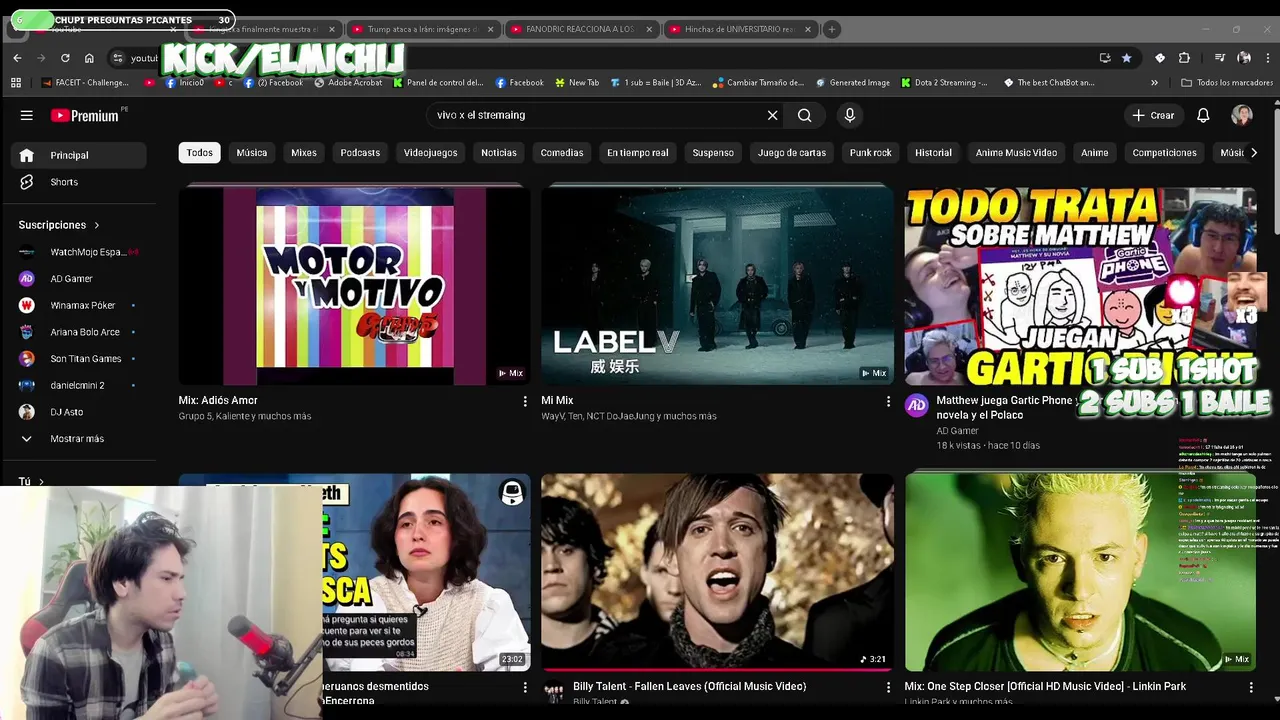This screenshot has height=720, width=1280.
Task: Select the Comedias filter chip
Action: tap(562, 153)
